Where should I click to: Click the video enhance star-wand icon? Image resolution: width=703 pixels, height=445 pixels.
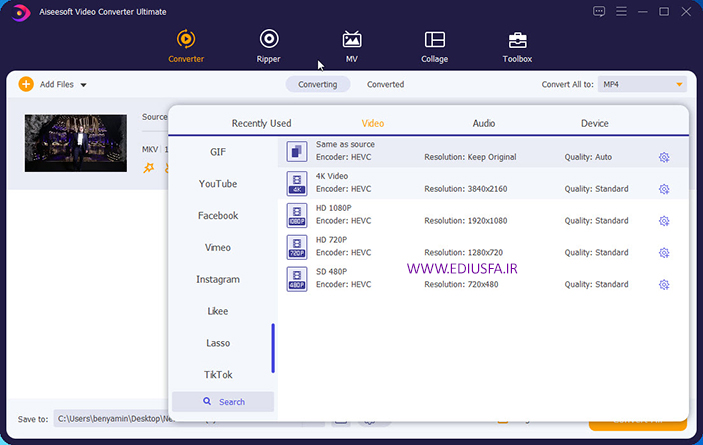pyautogui.click(x=149, y=168)
